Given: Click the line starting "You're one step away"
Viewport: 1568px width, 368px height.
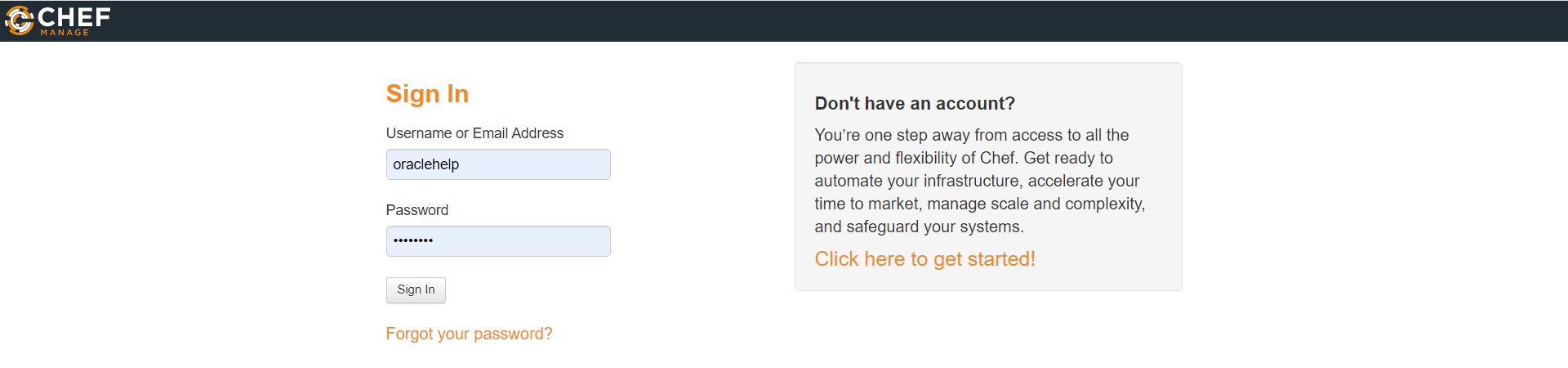Looking at the screenshot, I should pyautogui.click(x=971, y=135).
